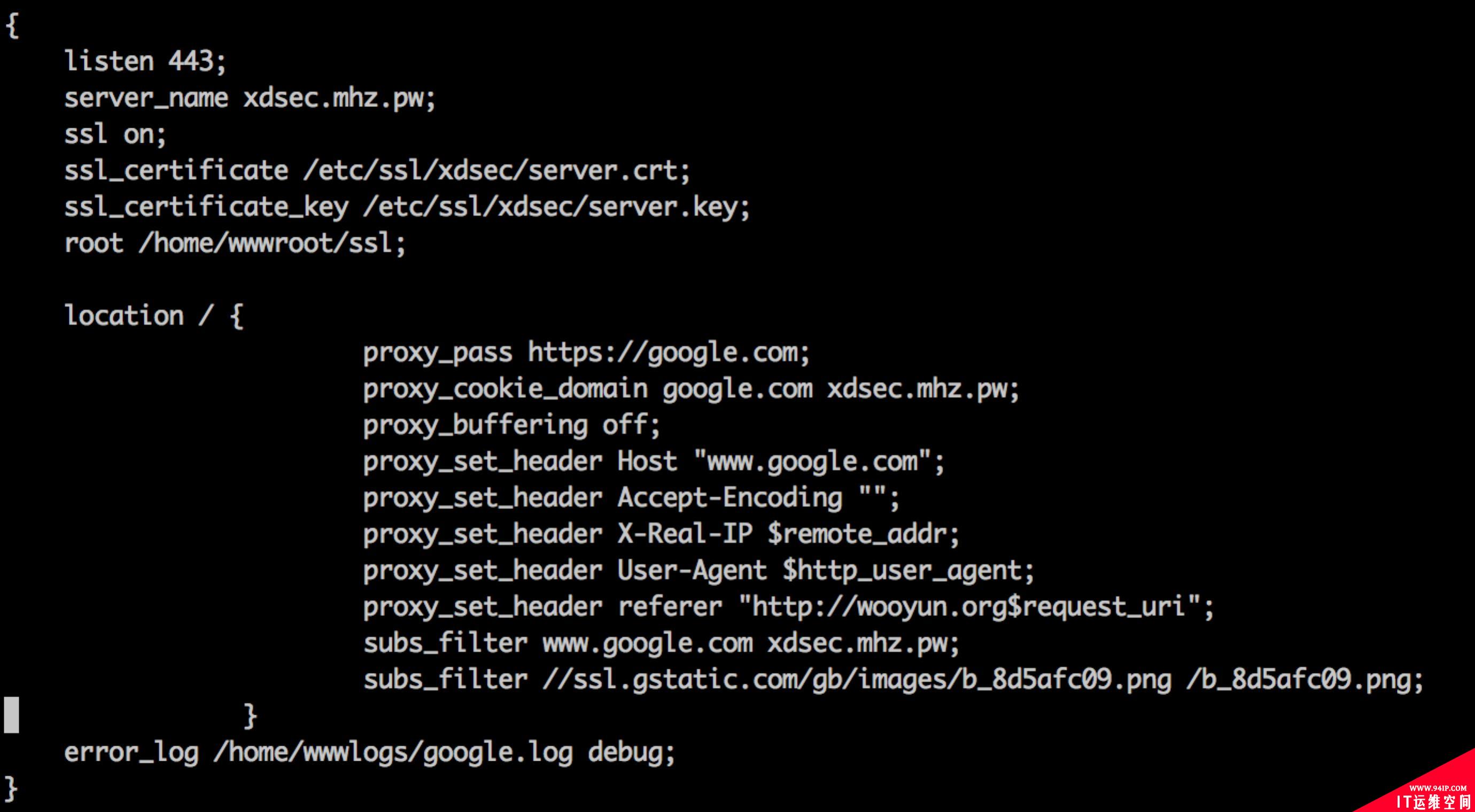Click the User-Agent $http_user_agent line
This screenshot has width=1475, height=812.
(698, 571)
